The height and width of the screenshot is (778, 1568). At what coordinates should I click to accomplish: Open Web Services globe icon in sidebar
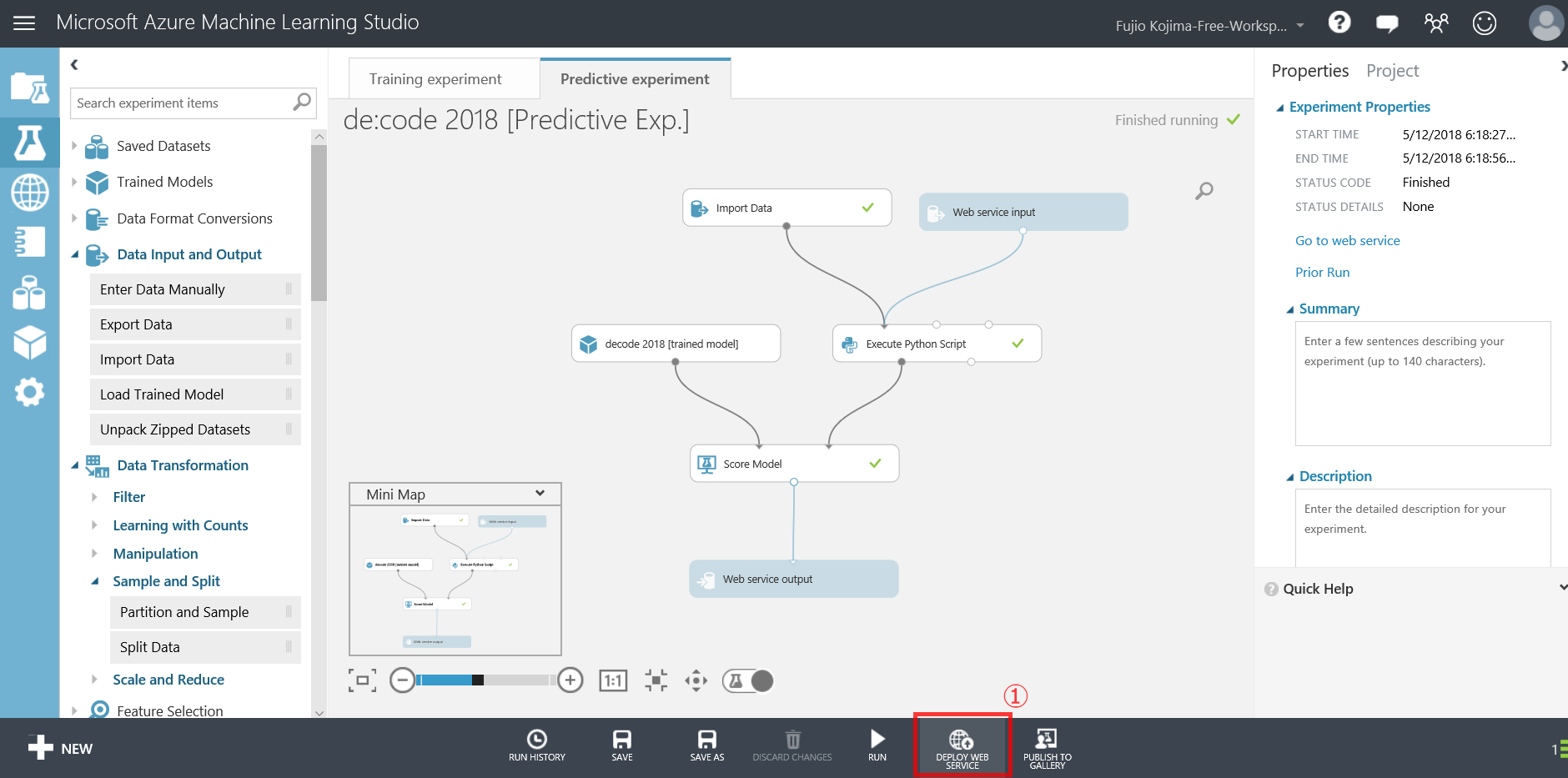coord(29,193)
